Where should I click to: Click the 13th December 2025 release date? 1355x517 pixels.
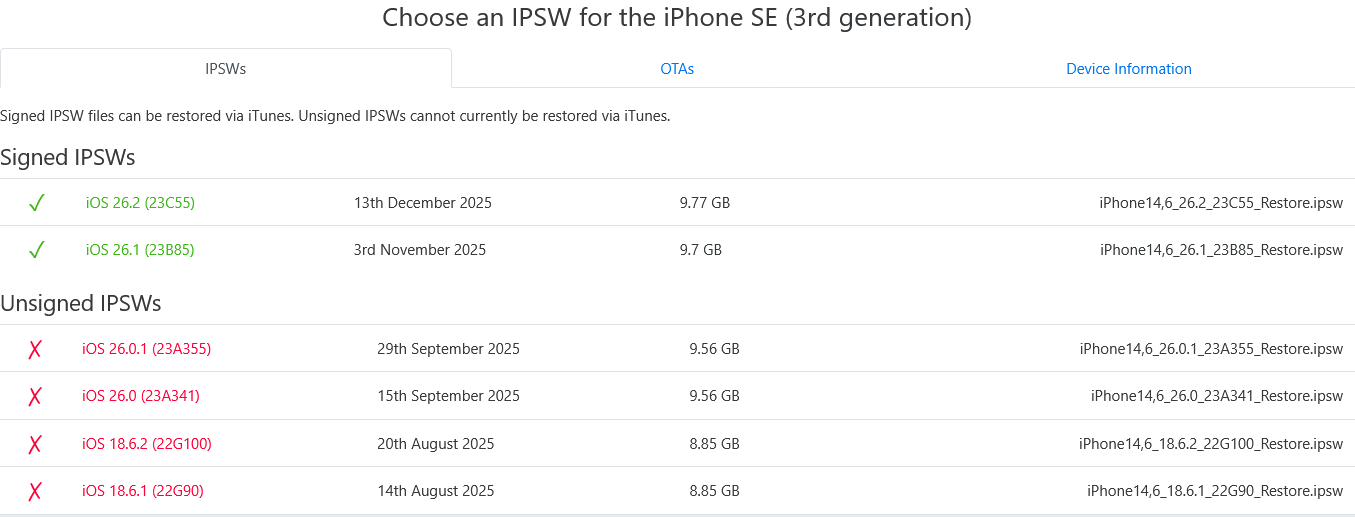(422, 203)
